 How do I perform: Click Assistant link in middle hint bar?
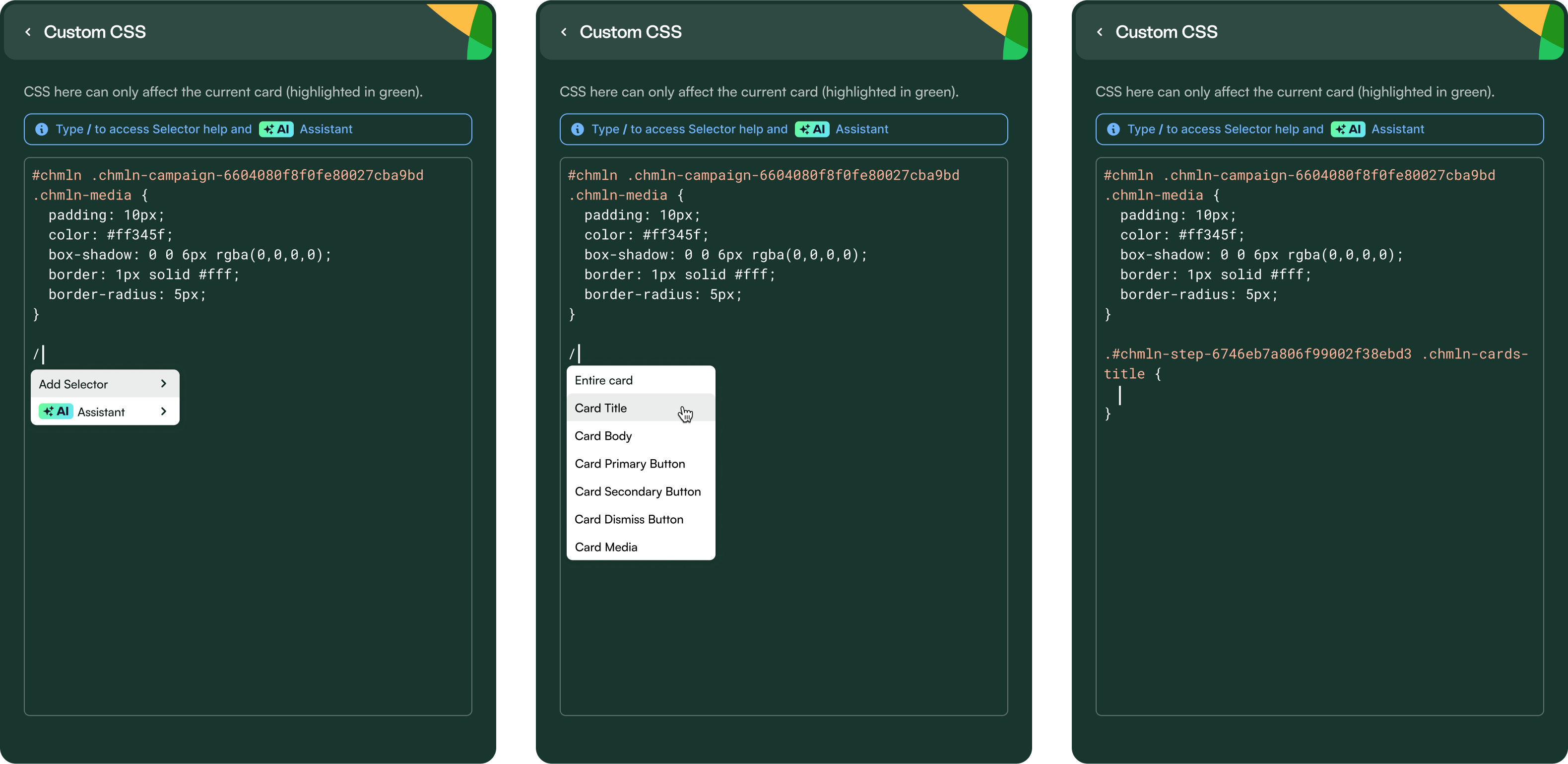click(861, 129)
